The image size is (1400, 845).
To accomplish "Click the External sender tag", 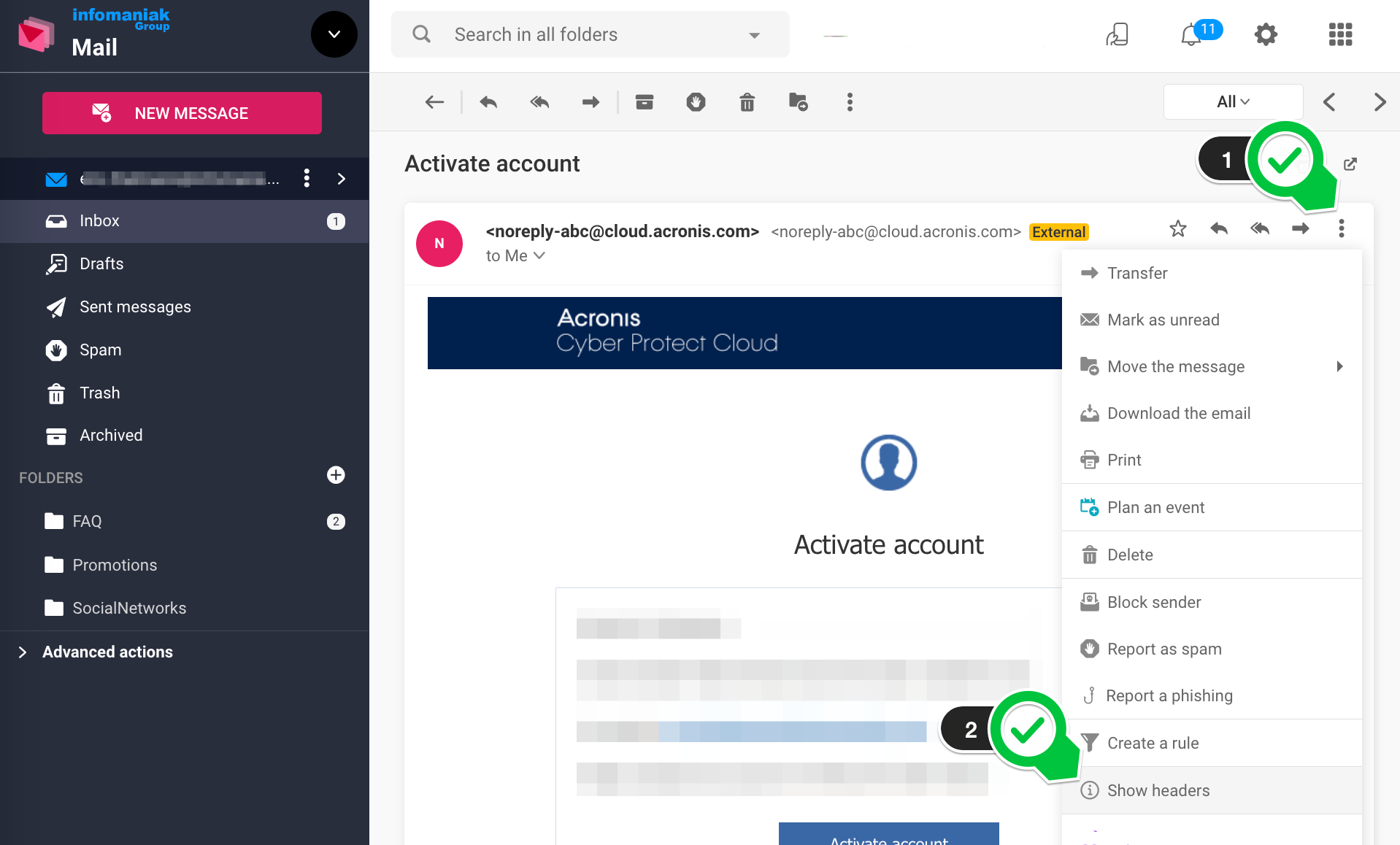I will [1059, 232].
